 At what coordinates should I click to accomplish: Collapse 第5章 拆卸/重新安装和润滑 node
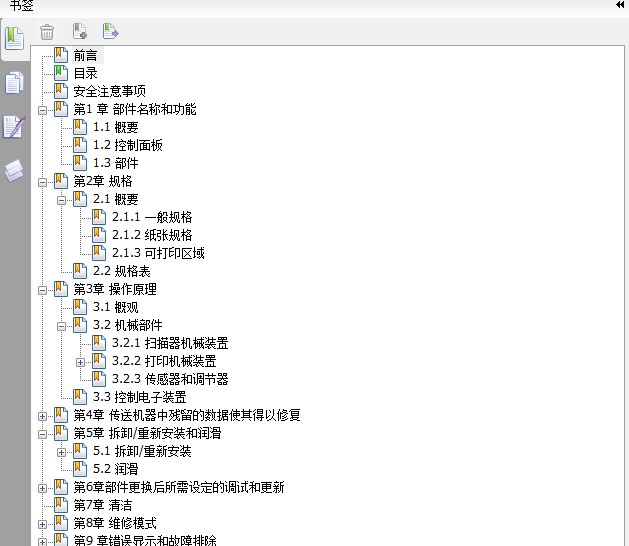42,434
